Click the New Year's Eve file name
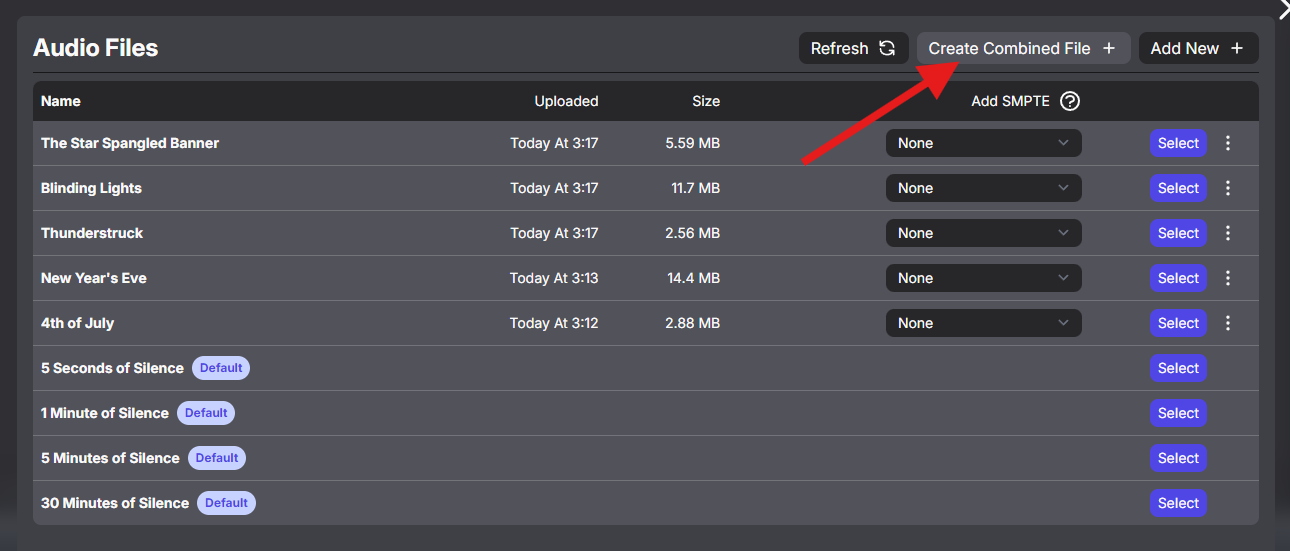The image size is (1290, 551). [x=94, y=278]
